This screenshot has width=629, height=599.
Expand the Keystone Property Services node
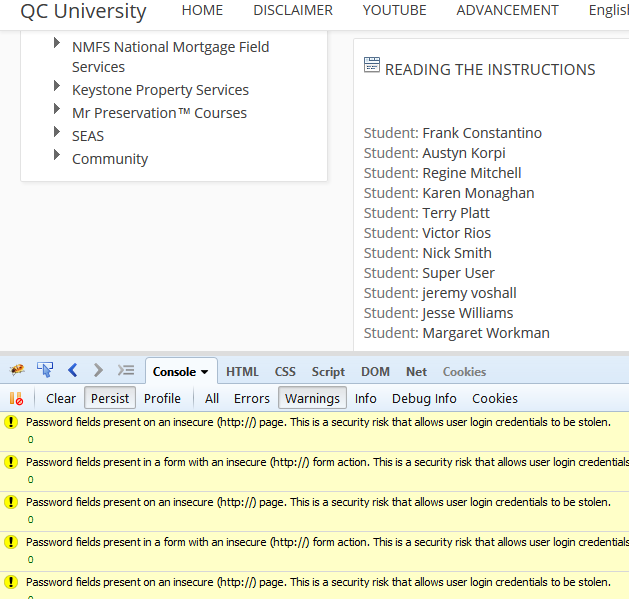pos(57,86)
